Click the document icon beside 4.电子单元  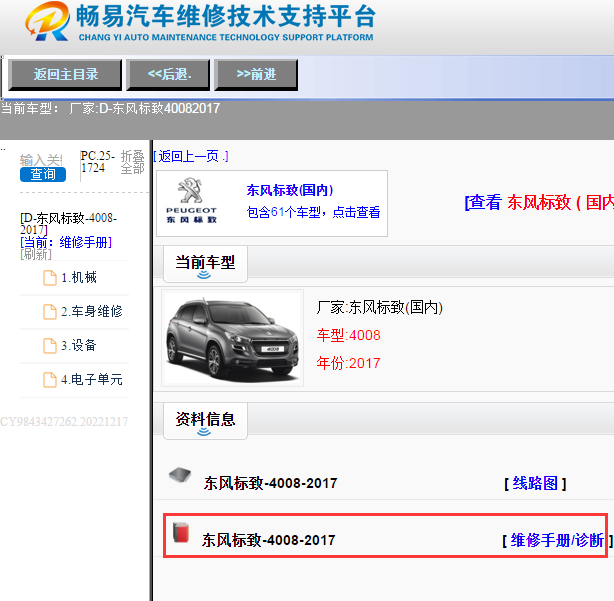(x=50, y=380)
